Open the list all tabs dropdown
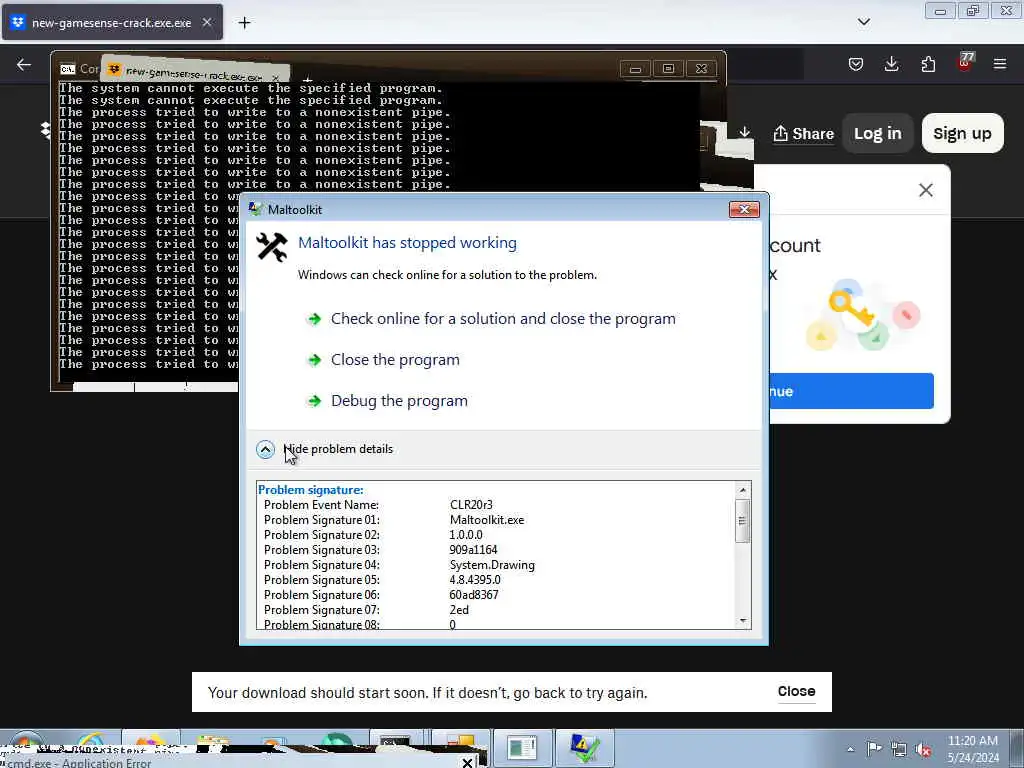 pos(863,22)
